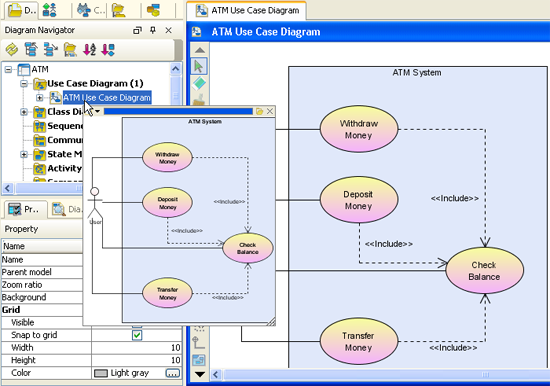Click the collapse all tree icon
This screenshot has height=386, width=550.
coord(31,49)
